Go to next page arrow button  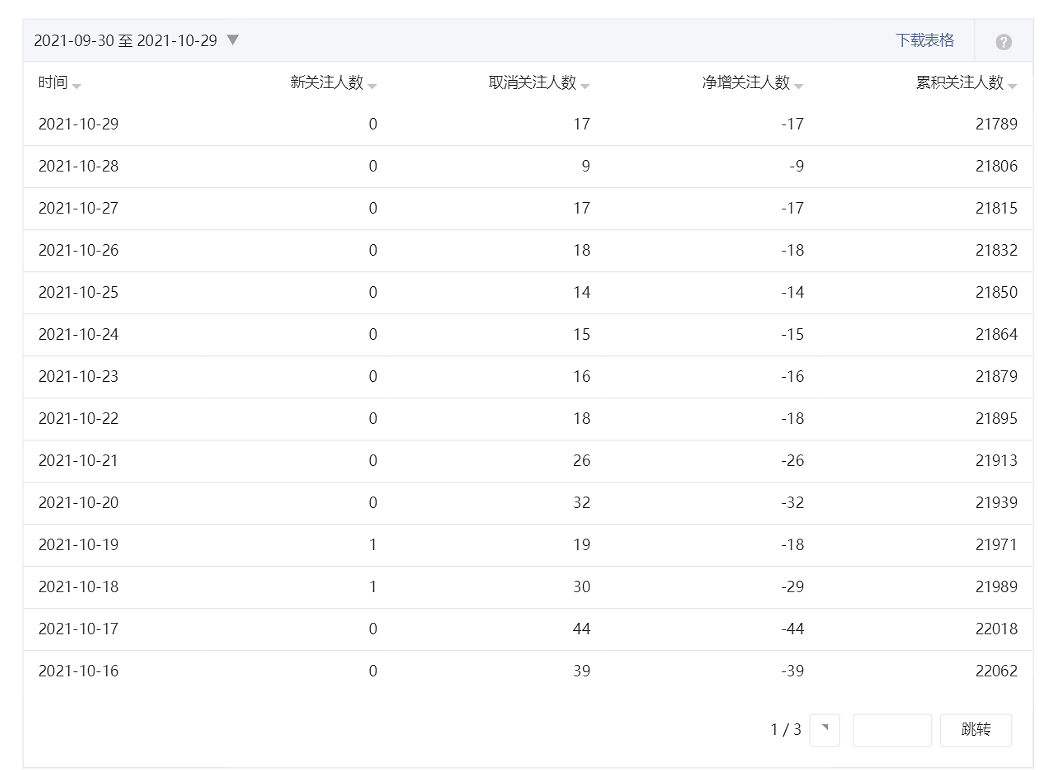824,730
